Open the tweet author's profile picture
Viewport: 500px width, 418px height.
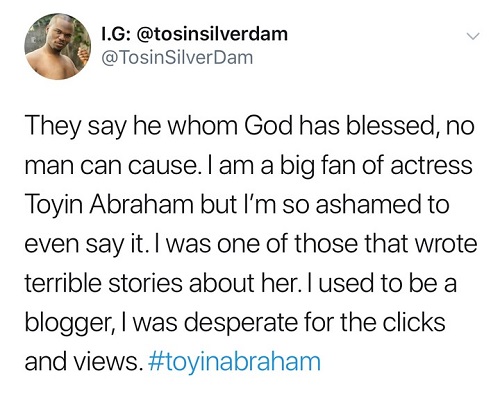58,47
